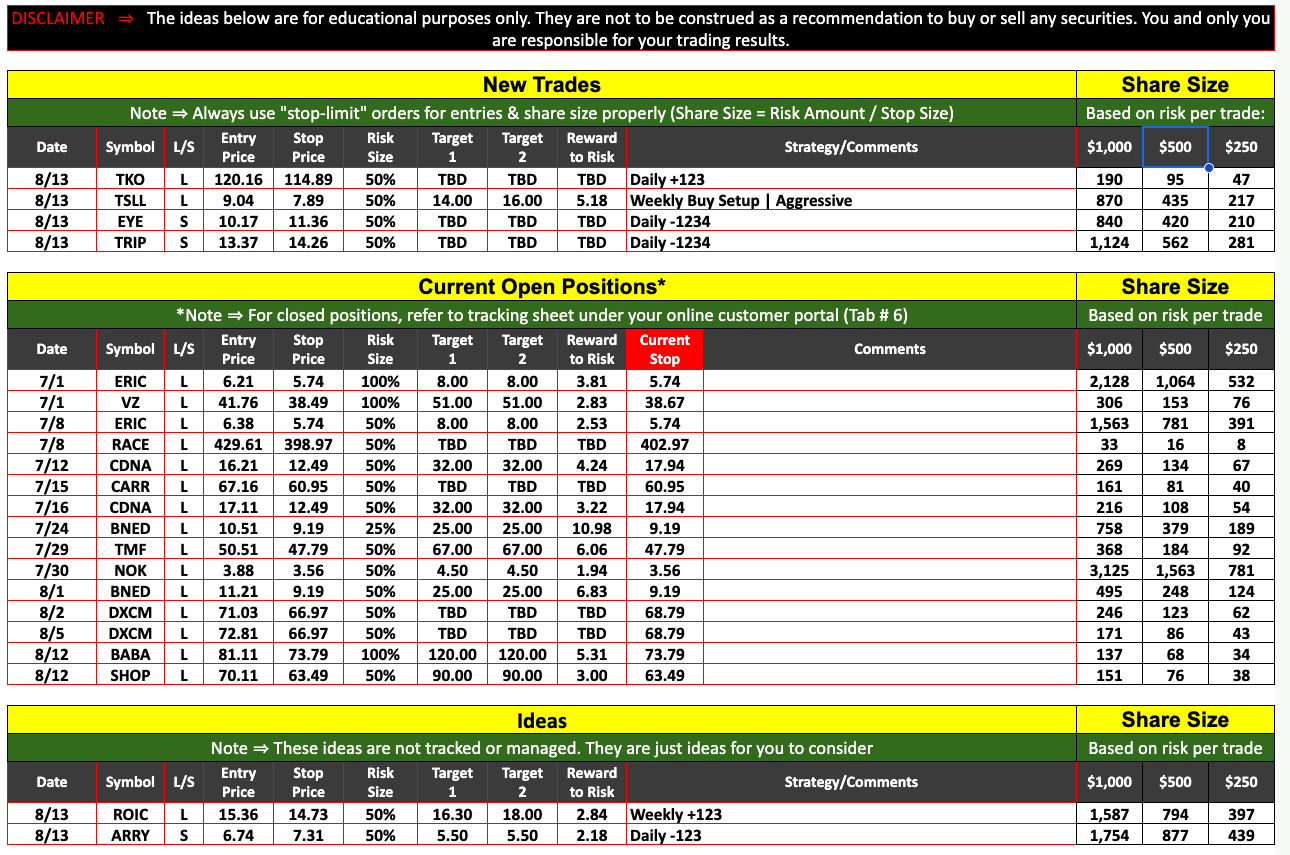Click the 3,125 share size cell

click(1109, 570)
